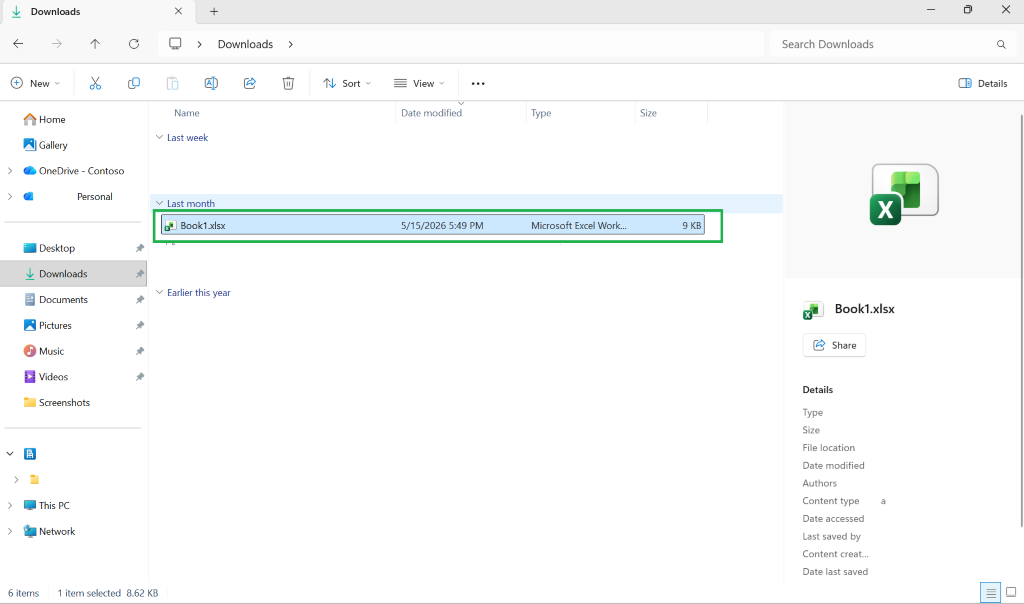Viewport: 1024px width, 604px height.
Task: Sort by Date modified column header
Action: (431, 113)
